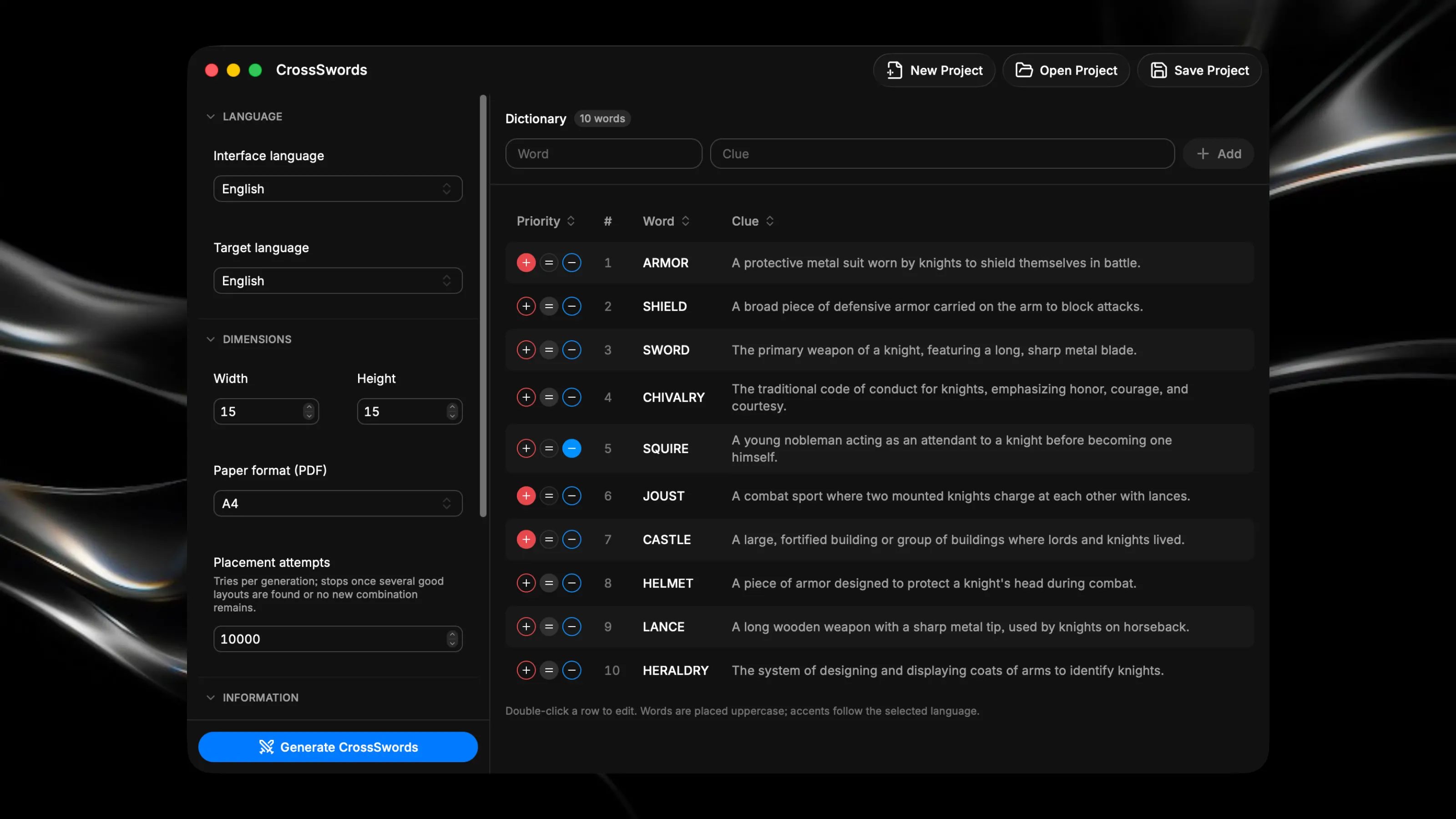
Task: Set normal priority for SQUIRE
Action: coord(549,448)
